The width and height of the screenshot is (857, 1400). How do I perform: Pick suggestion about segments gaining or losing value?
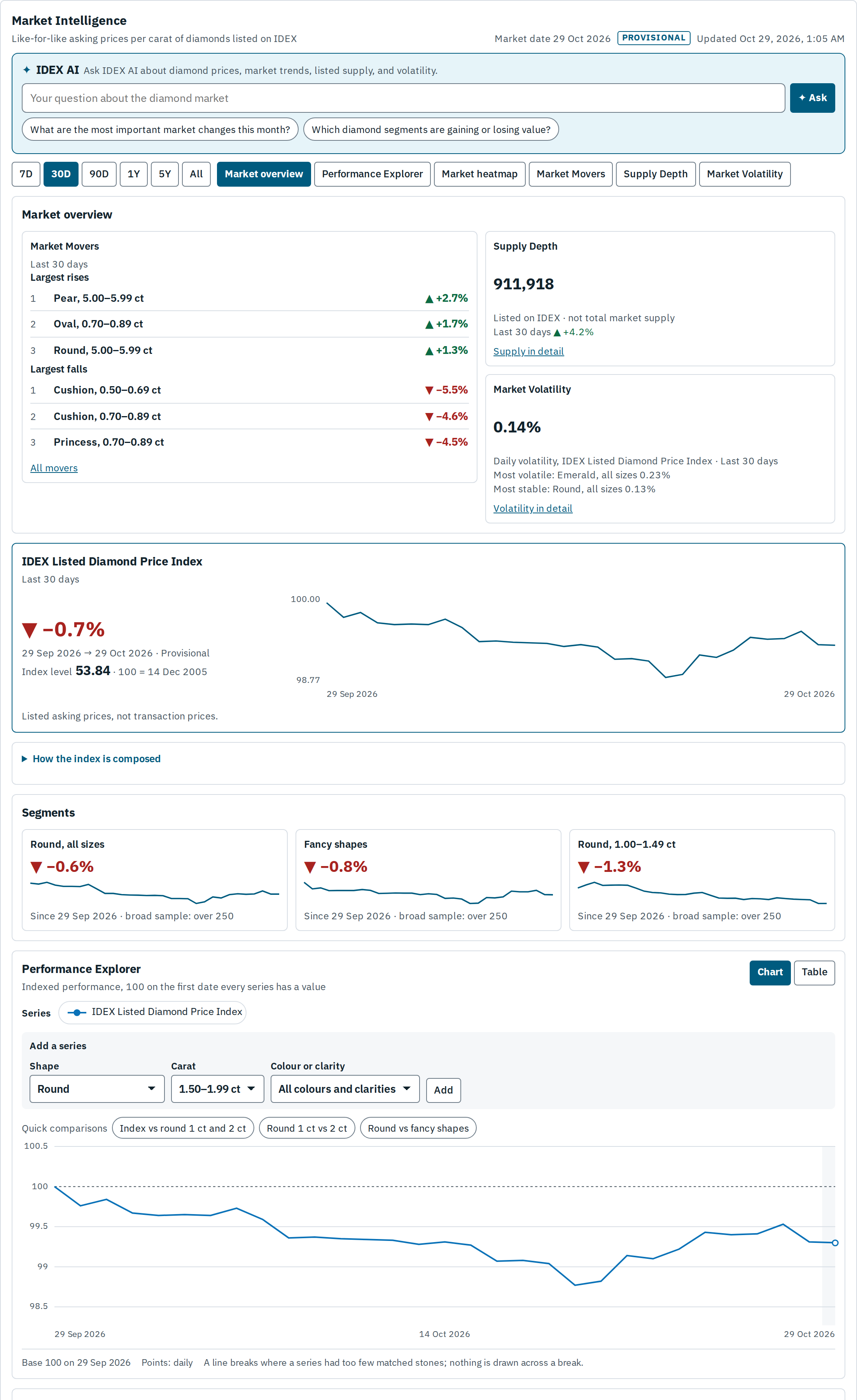[431, 129]
